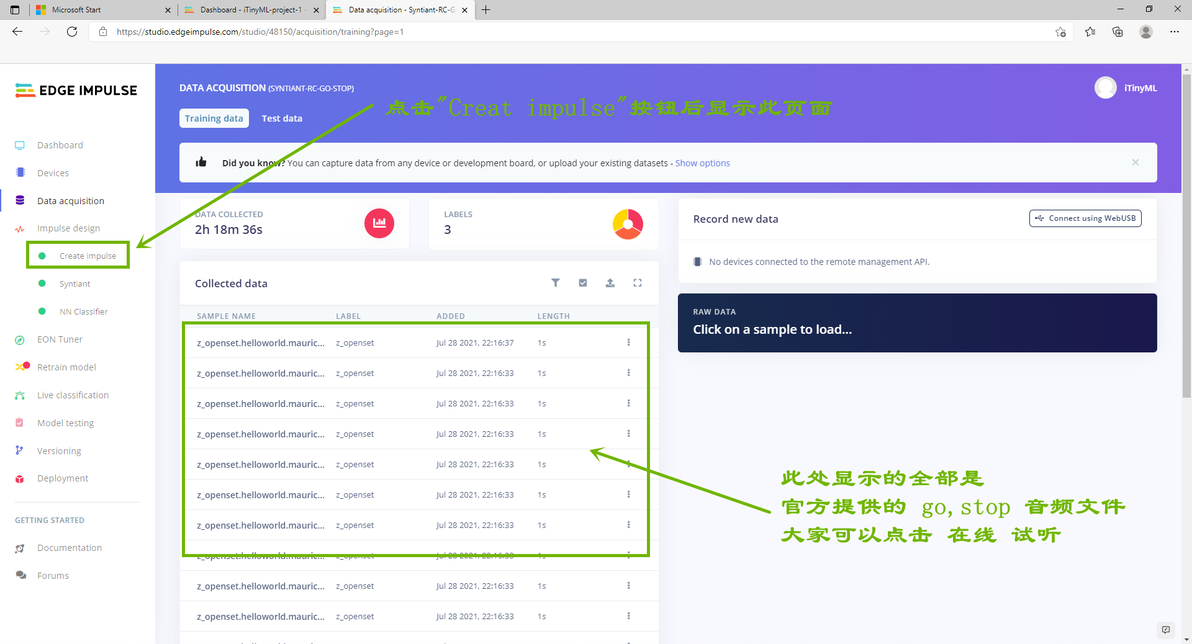Click the red data collected chart icon

(379, 224)
